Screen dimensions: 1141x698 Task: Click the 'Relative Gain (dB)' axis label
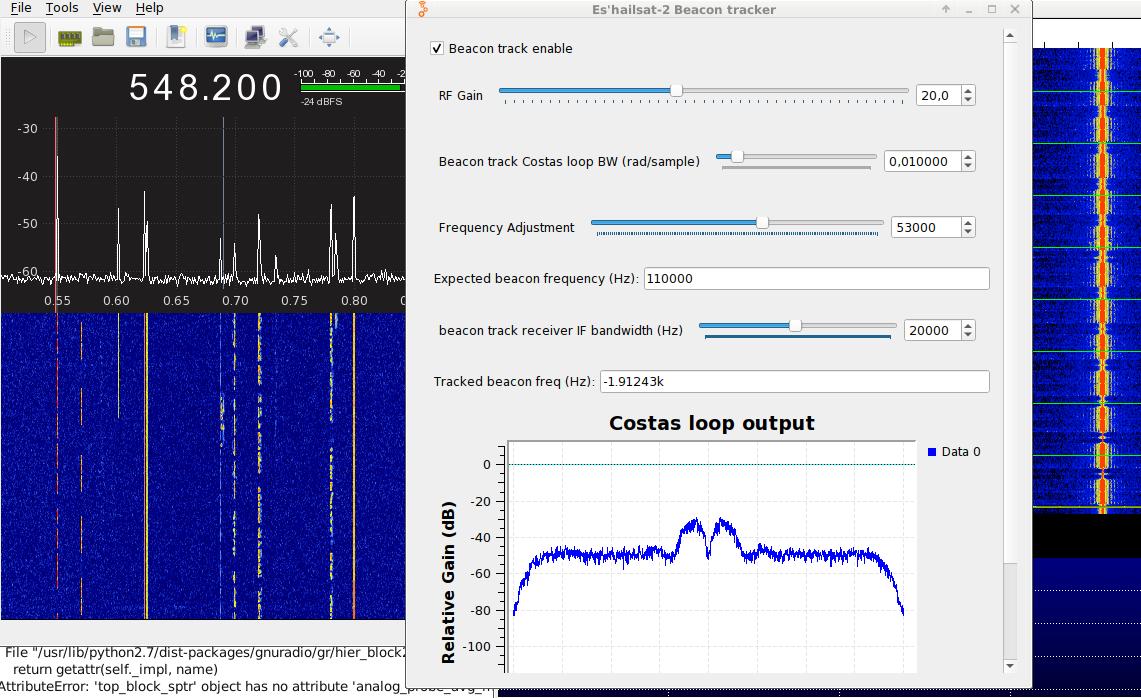click(448, 582)
